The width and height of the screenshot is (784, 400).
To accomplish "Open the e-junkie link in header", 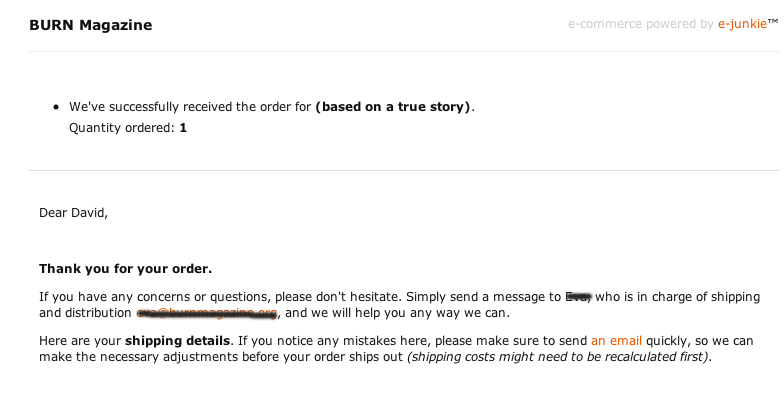I will [x=741, y=24].
